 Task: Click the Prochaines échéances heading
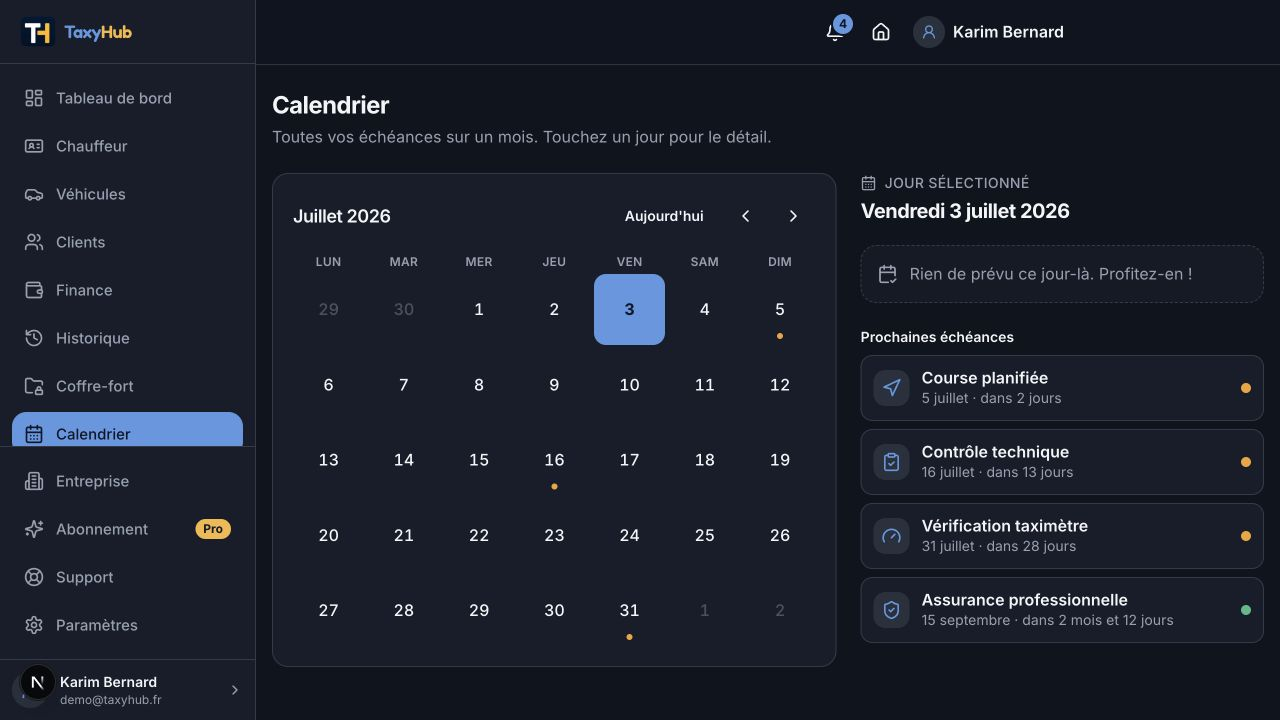point(937,337)
